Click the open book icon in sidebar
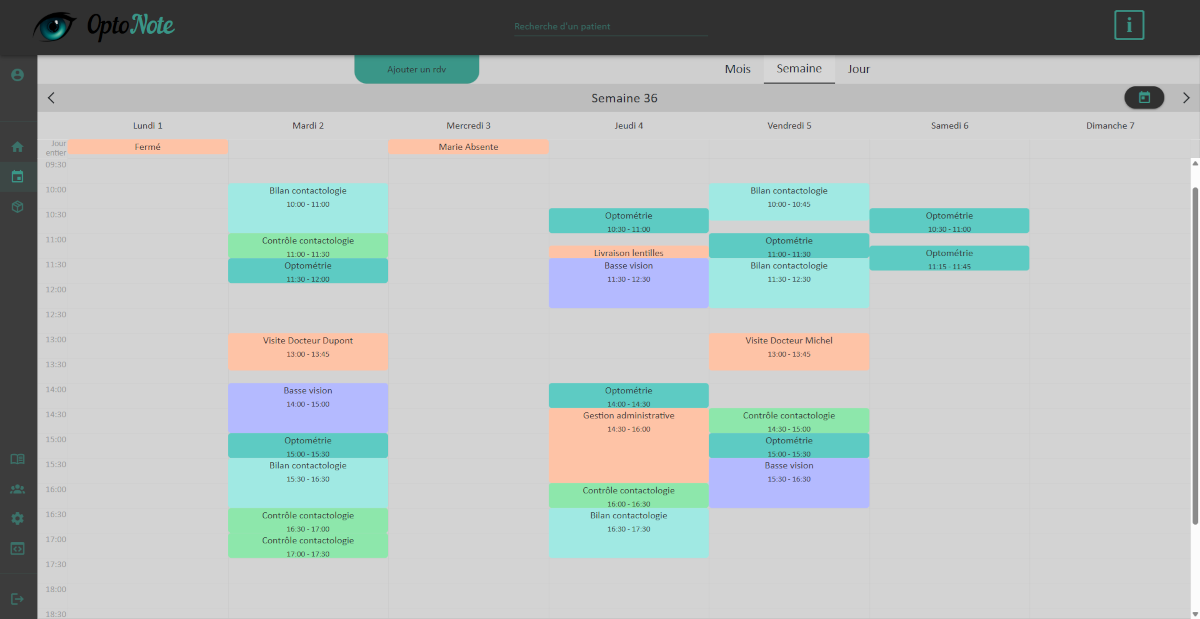 (17, 459)
